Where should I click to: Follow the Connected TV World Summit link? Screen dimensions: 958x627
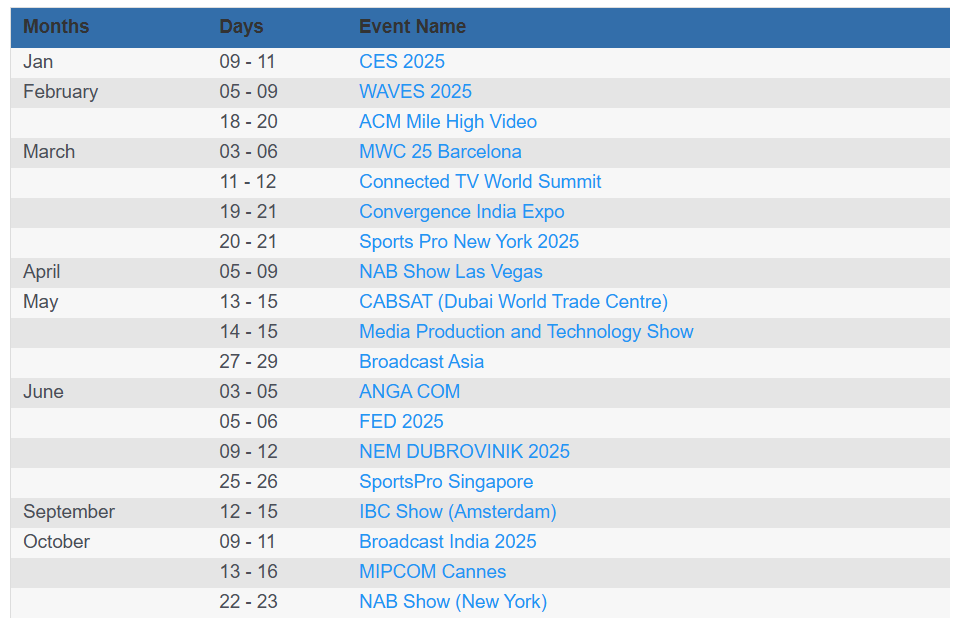[480, 182]
